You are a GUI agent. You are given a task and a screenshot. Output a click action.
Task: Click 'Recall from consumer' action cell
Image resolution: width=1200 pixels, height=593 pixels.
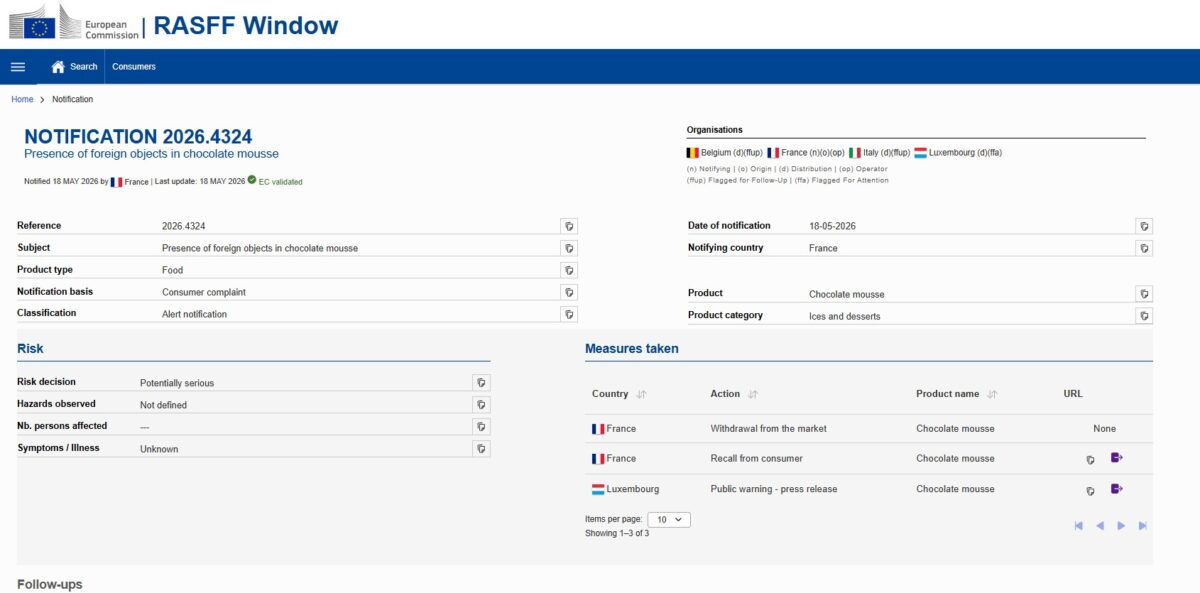756,459
